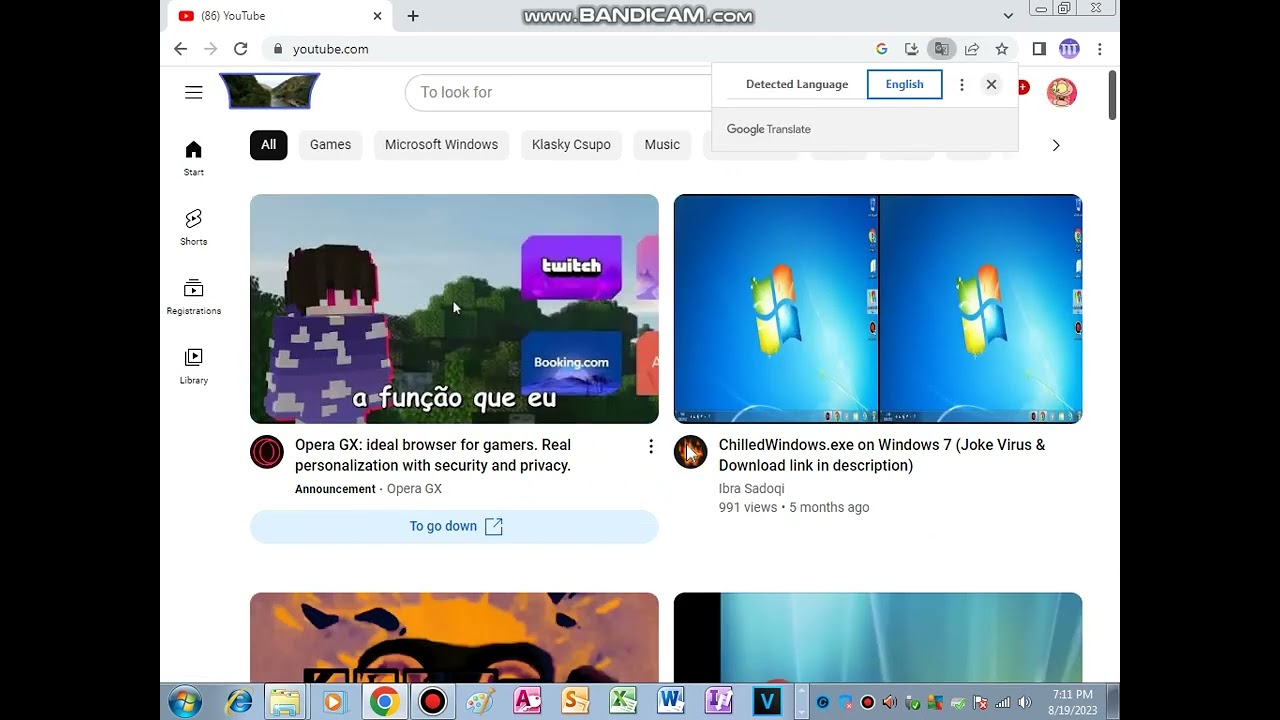Click the share page icon
This screenshot has width=1280, height=720.
(971, 49)
